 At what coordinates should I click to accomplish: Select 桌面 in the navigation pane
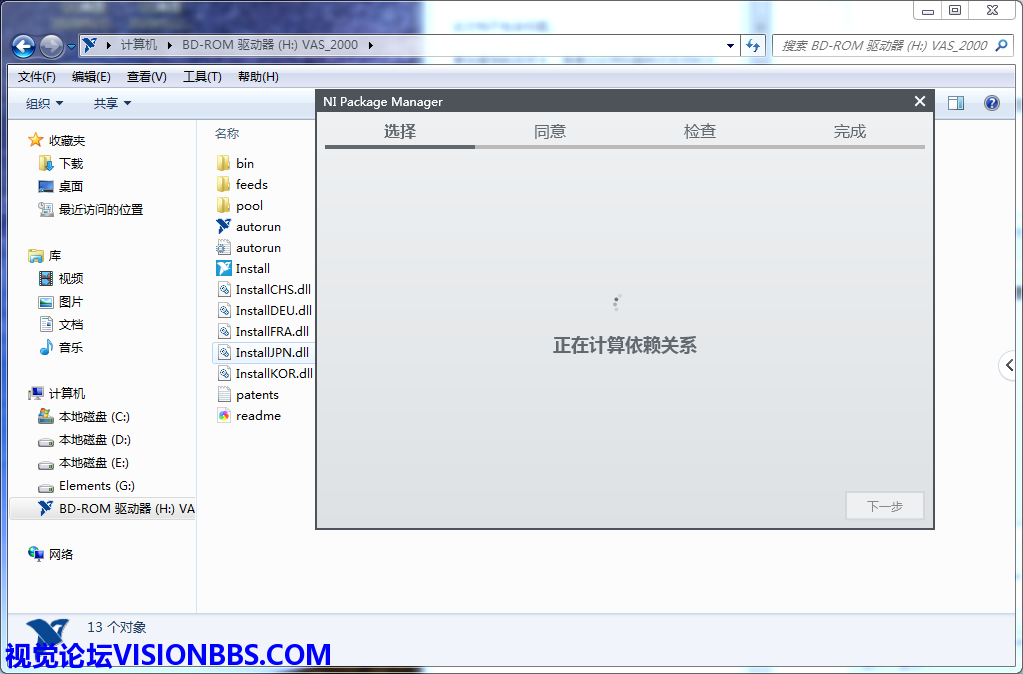71,186
